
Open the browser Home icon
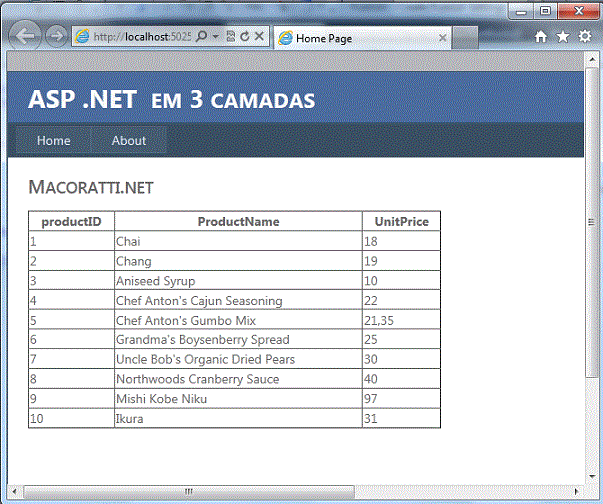click(541, 37)
